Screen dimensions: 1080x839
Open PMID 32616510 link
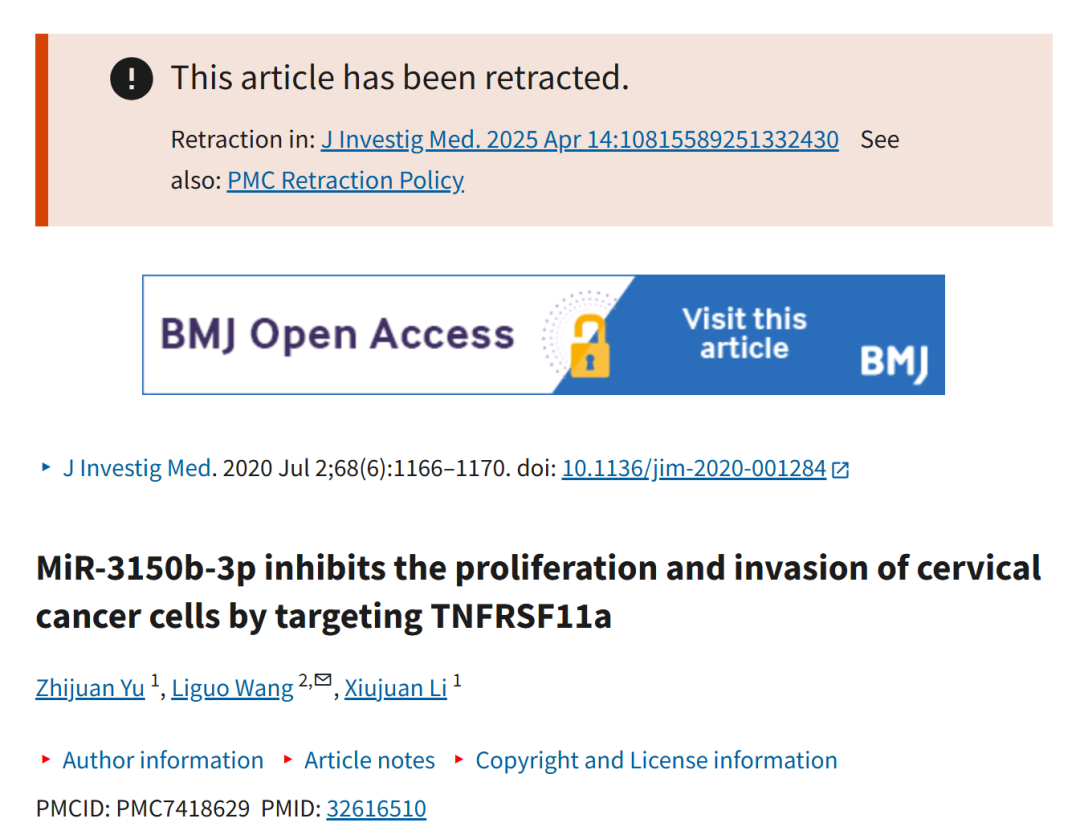coord(376,808)
